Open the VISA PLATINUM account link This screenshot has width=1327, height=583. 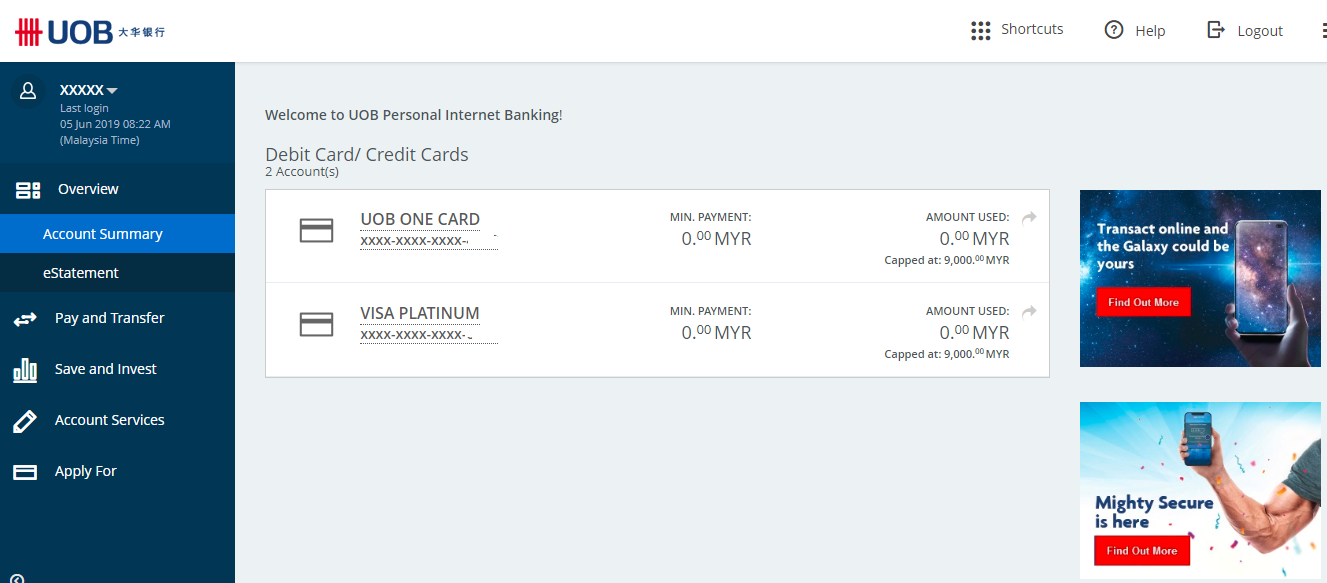[420, 313]
